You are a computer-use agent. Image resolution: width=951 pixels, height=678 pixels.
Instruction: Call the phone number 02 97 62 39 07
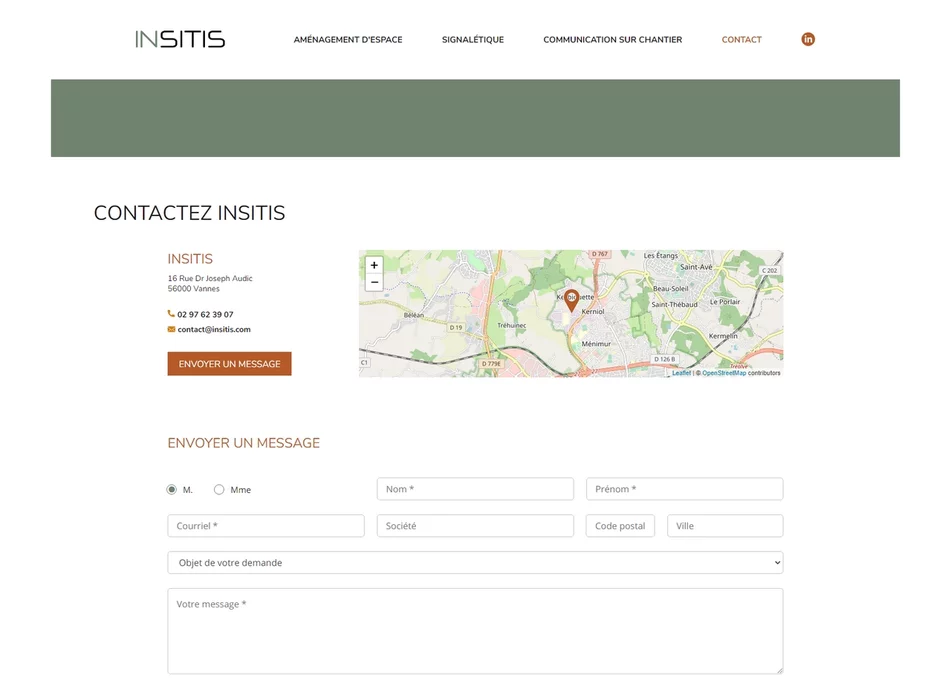205,314
